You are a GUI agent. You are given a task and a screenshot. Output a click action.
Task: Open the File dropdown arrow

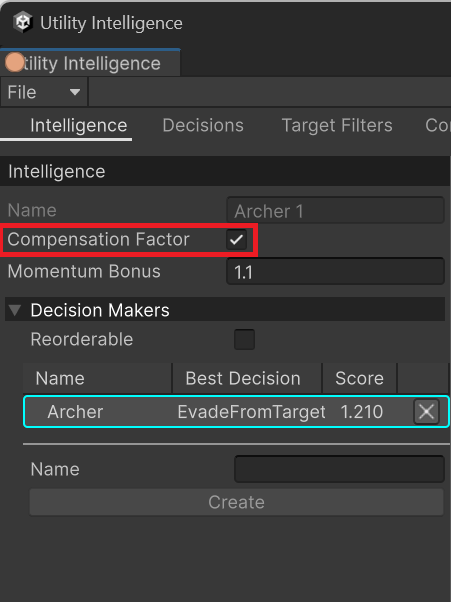click(74, 92)
